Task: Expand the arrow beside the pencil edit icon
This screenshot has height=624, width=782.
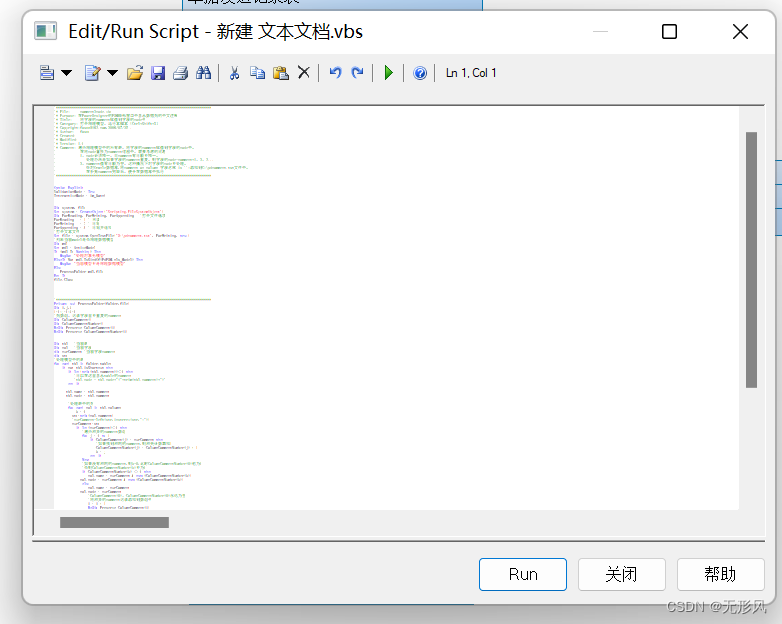Action: pos(113,73)
